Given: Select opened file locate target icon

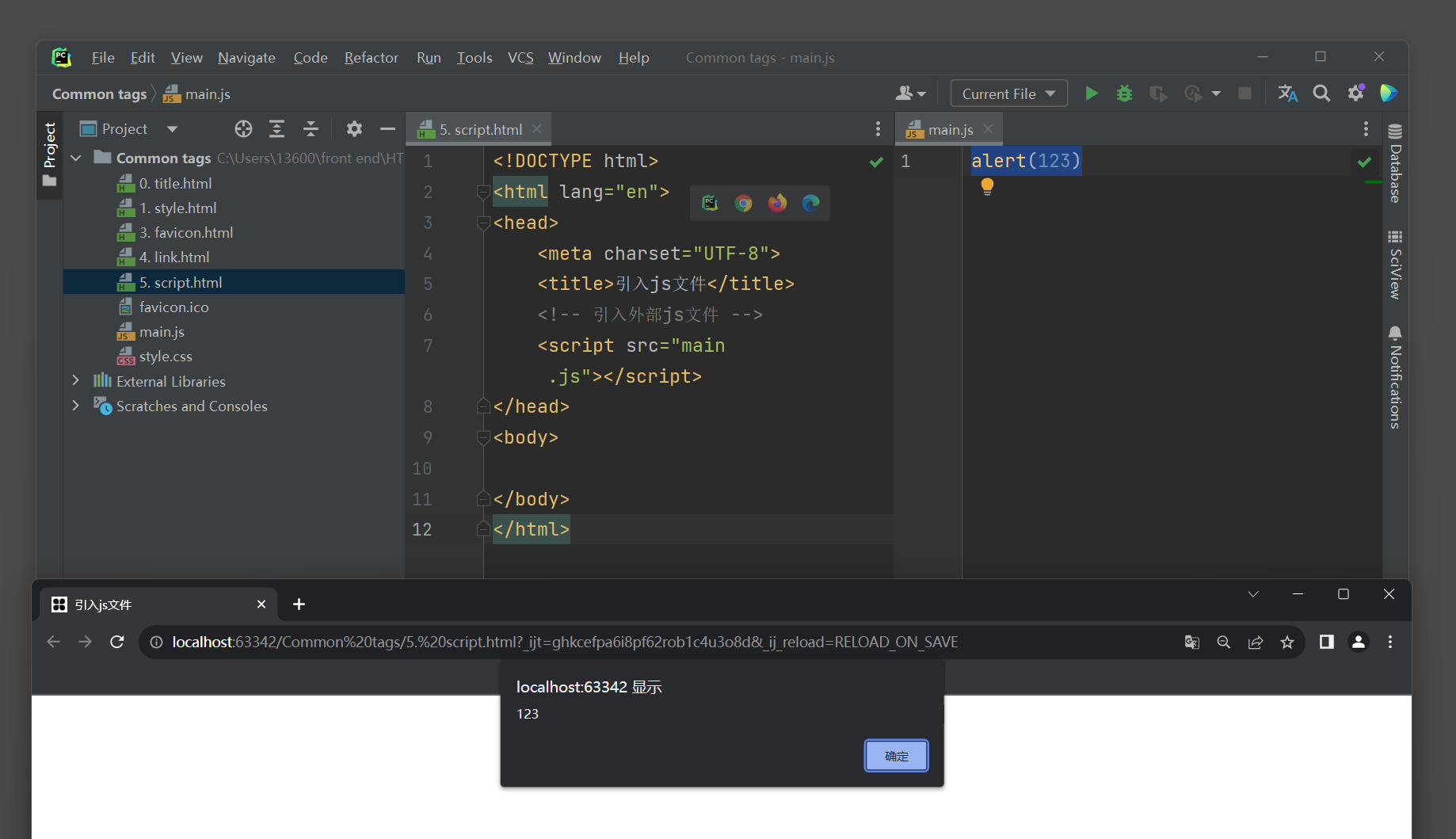Looking at the screenshot, I should coord(243,129).
